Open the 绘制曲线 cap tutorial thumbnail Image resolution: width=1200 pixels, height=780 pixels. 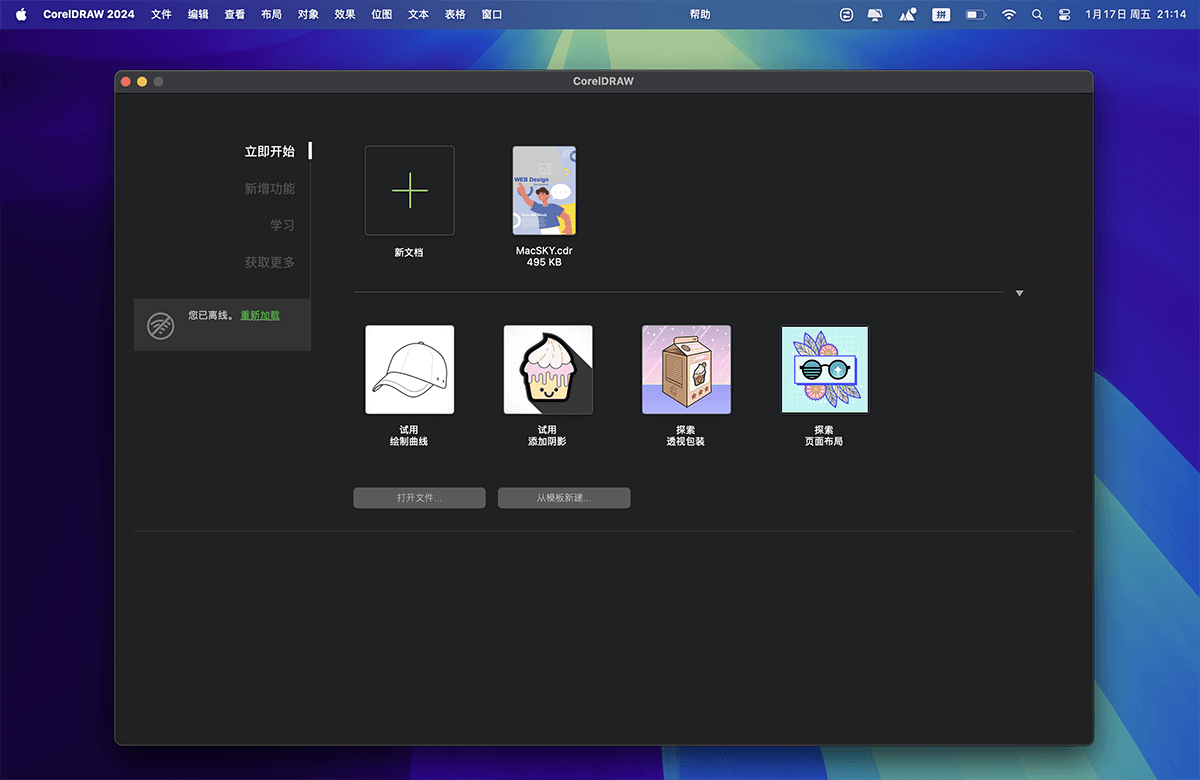pyautogui.click(x=410, y=370)
